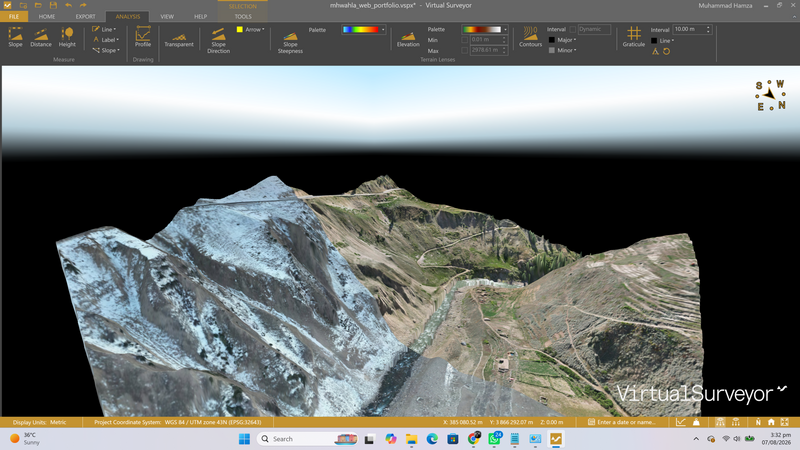Open Microsoft Edge from the taskbar
800x450 pixels.
coord(432,439)
